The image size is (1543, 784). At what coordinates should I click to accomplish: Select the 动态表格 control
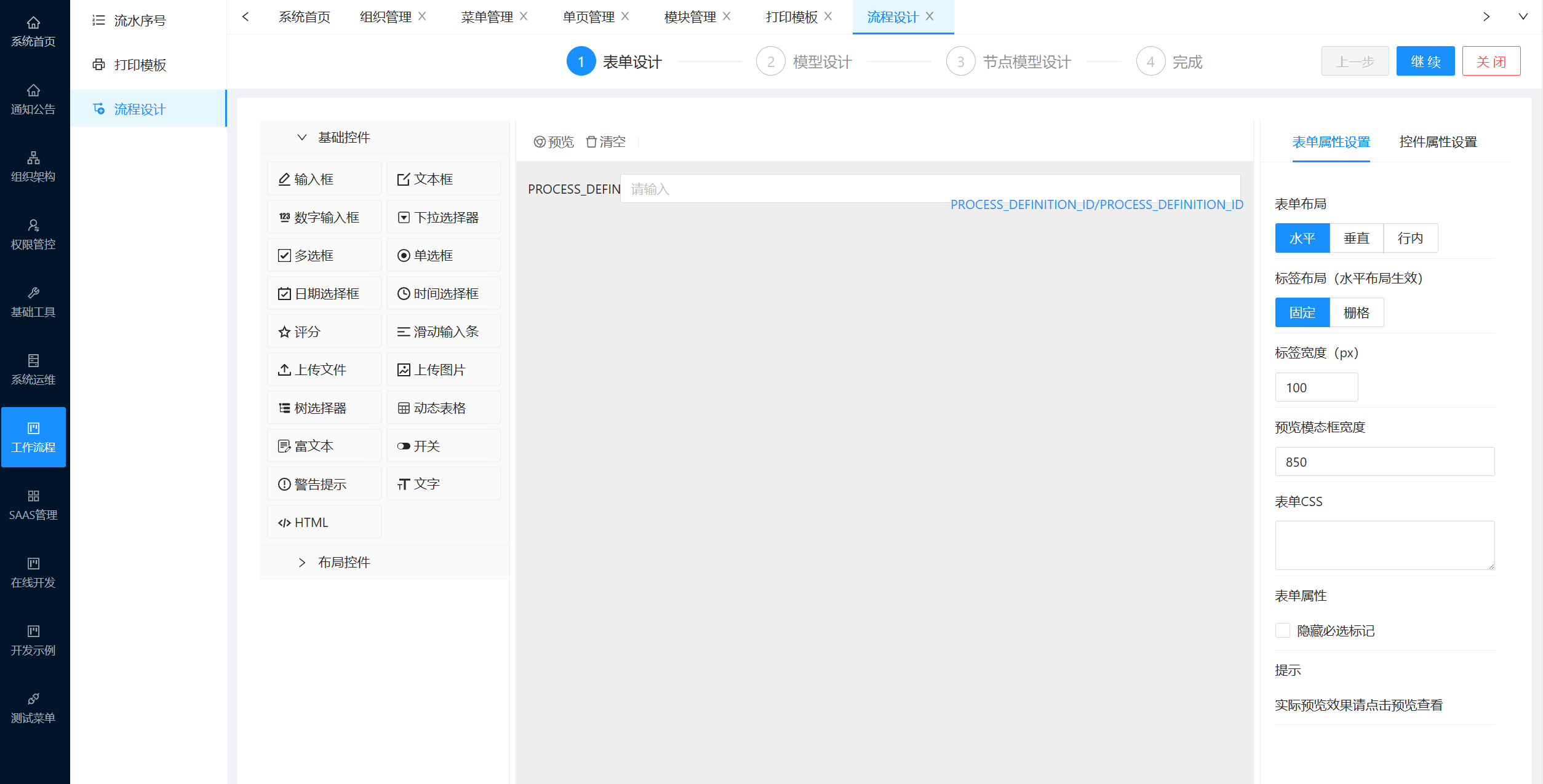pyautogui.click(x=444, y=408)
